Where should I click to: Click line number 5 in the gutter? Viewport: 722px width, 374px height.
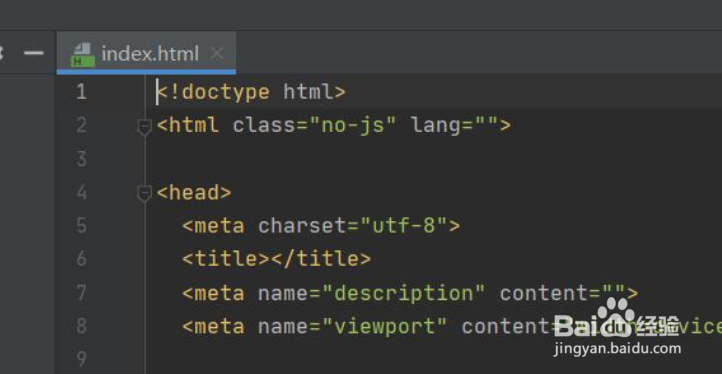(82, 226)
